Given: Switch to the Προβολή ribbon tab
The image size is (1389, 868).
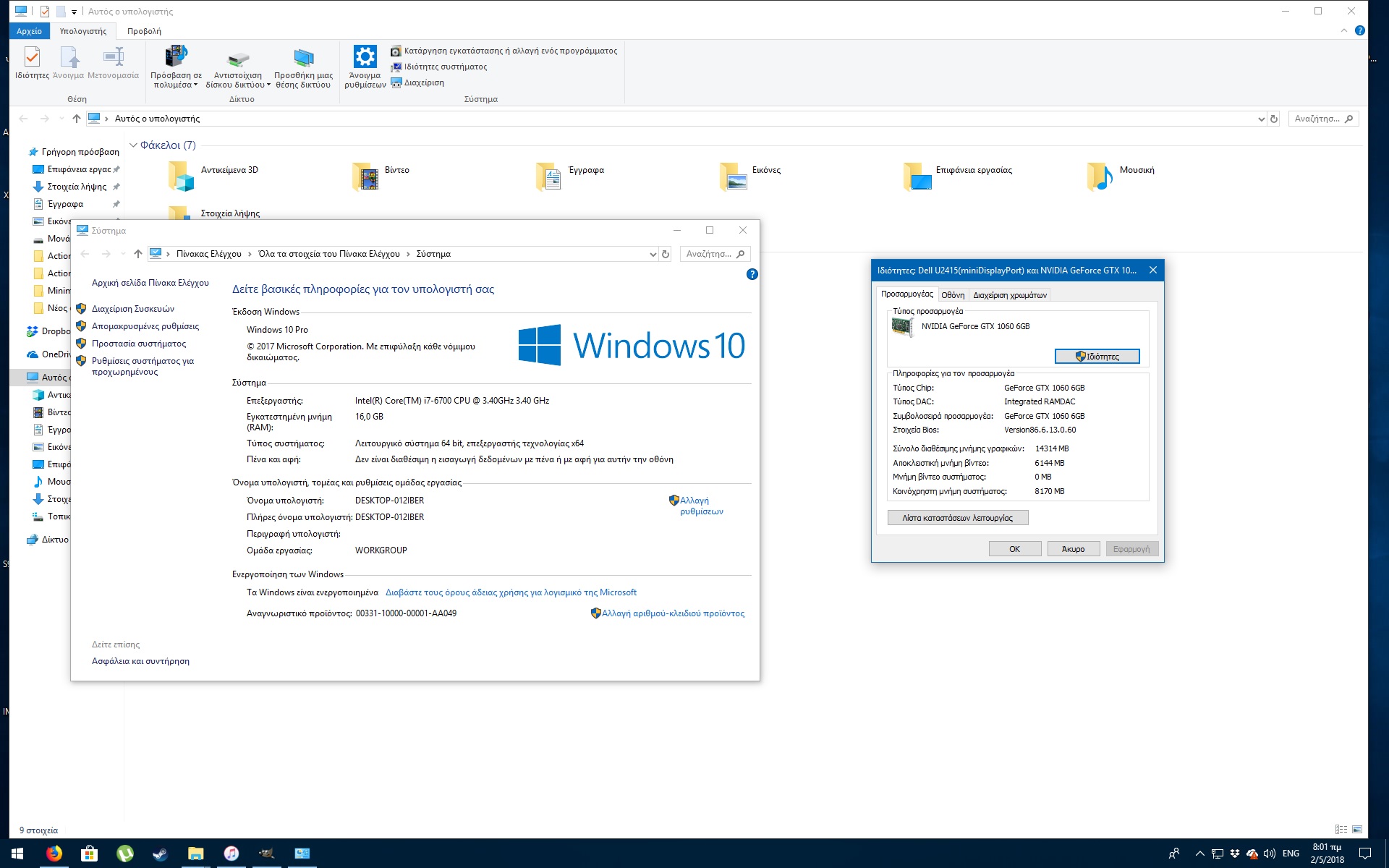Looking at the screenshot, I should [144, 31].
